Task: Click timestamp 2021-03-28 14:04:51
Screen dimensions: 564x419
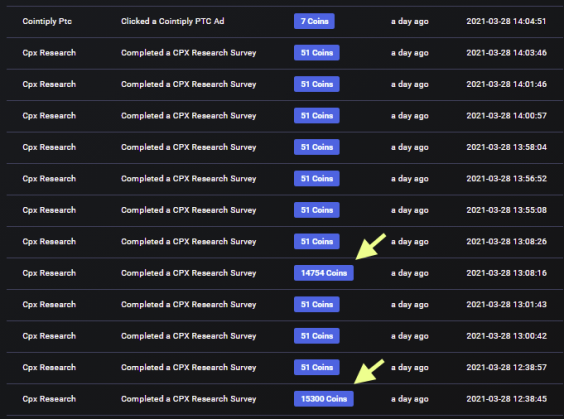Action: point(506,21)
